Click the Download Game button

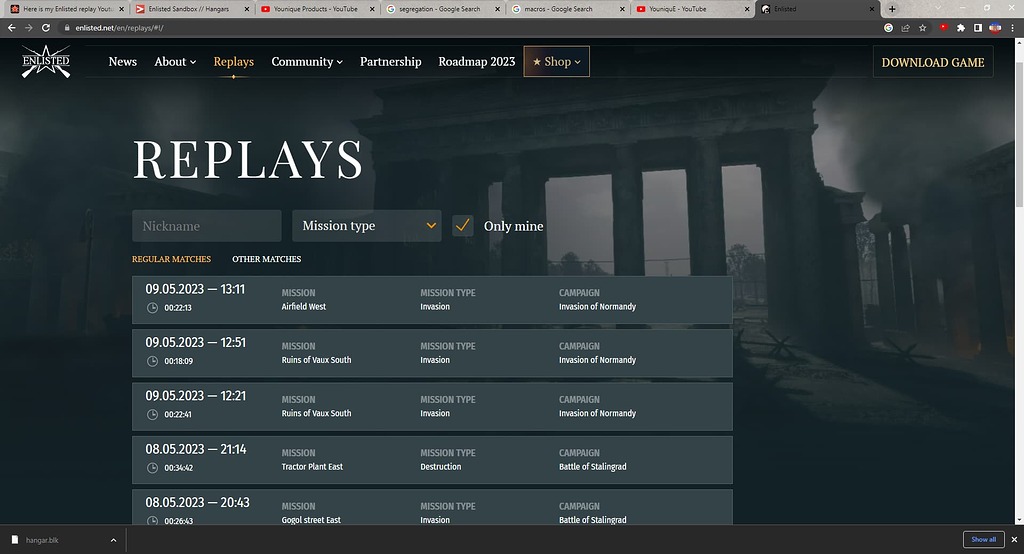pyautogui.click(x=932, y=62)
